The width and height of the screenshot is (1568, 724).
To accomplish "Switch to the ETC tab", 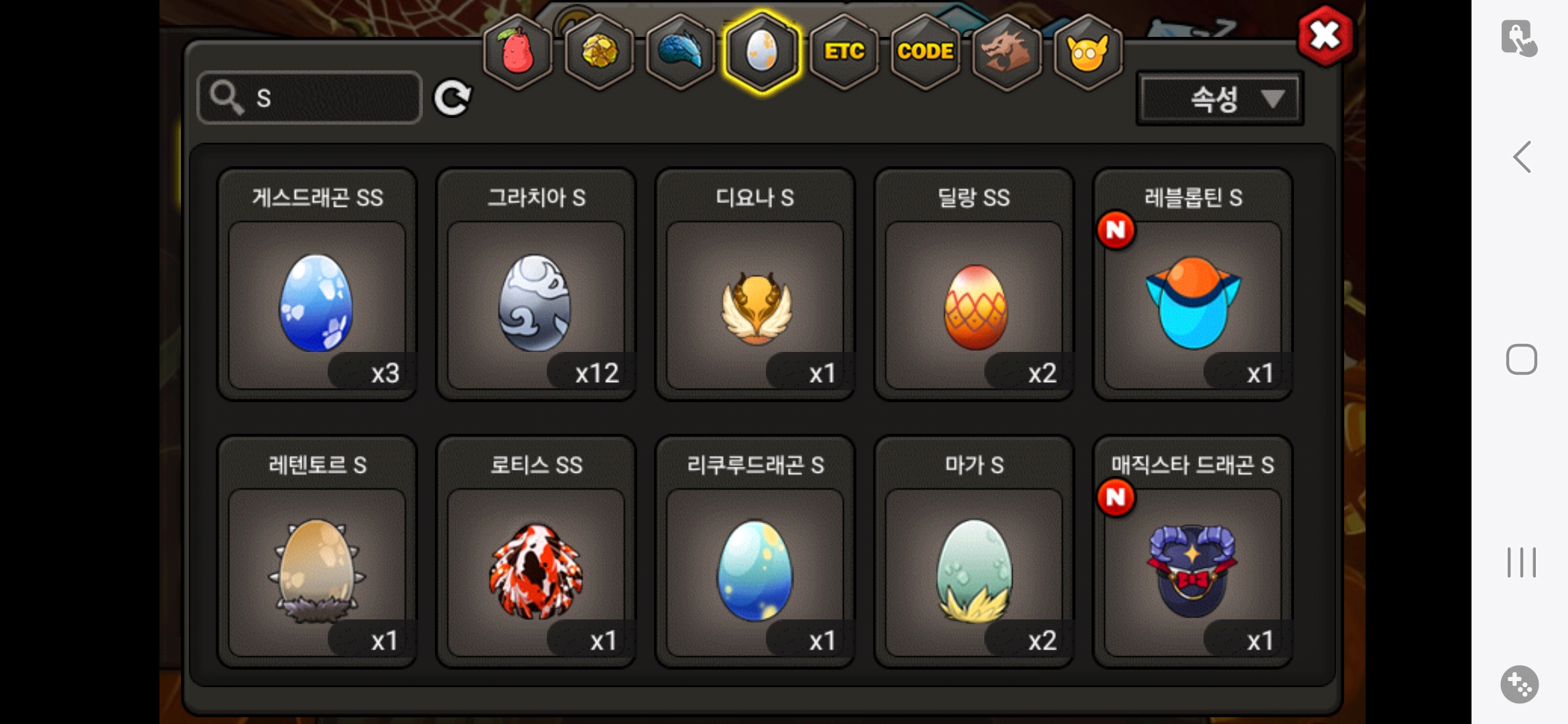I will (844, 52).
